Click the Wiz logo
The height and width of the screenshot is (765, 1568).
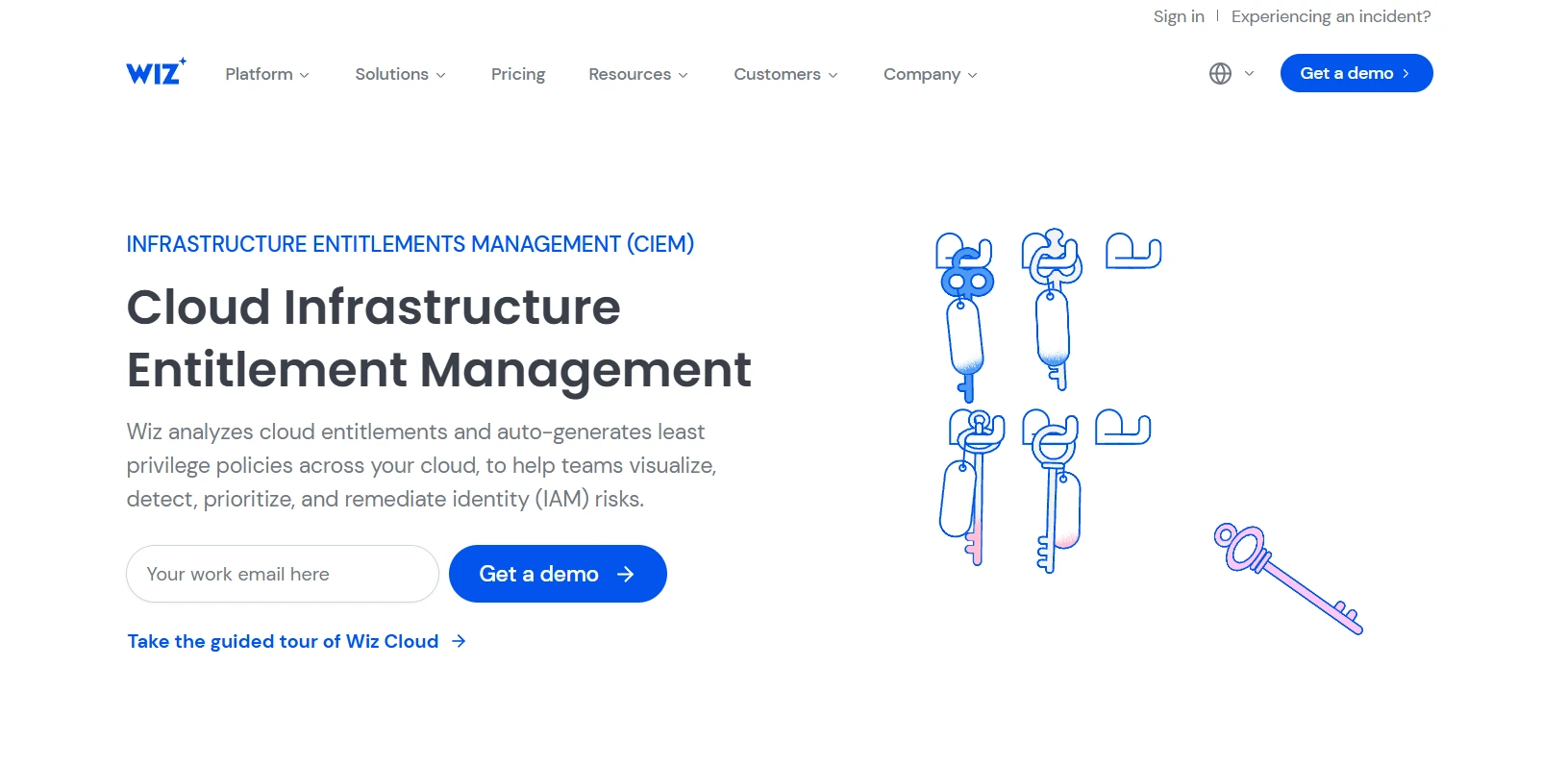[x=156, y=72]
